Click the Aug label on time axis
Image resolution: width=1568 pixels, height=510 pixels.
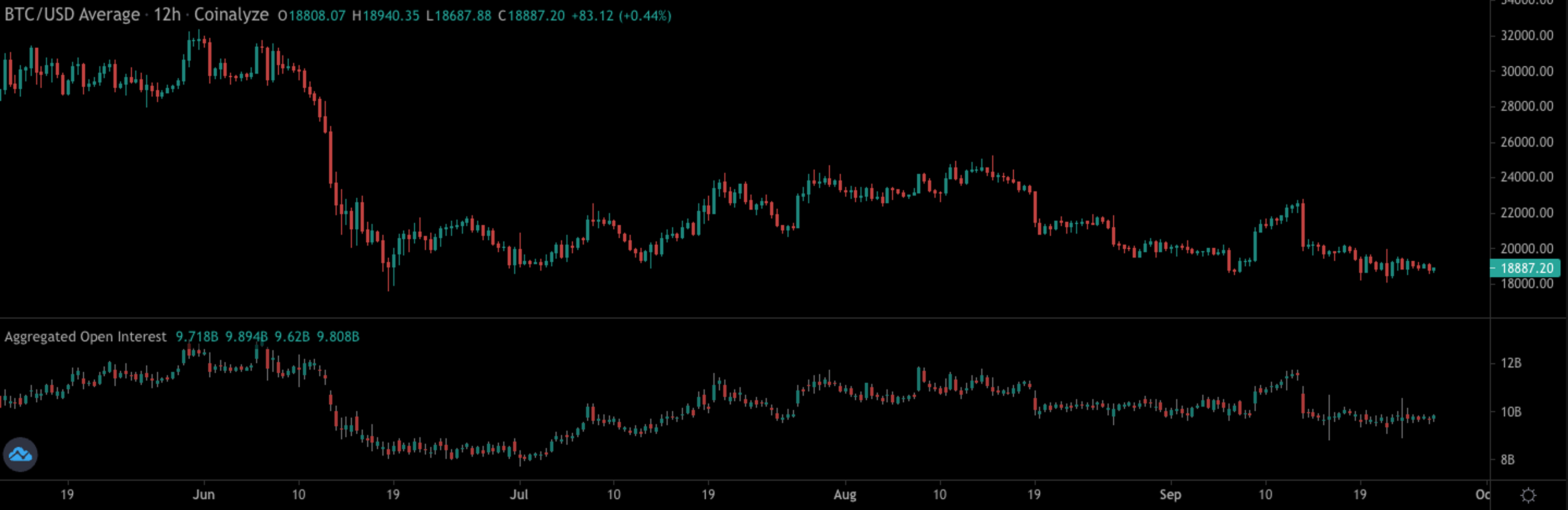[x=845, y=495]
